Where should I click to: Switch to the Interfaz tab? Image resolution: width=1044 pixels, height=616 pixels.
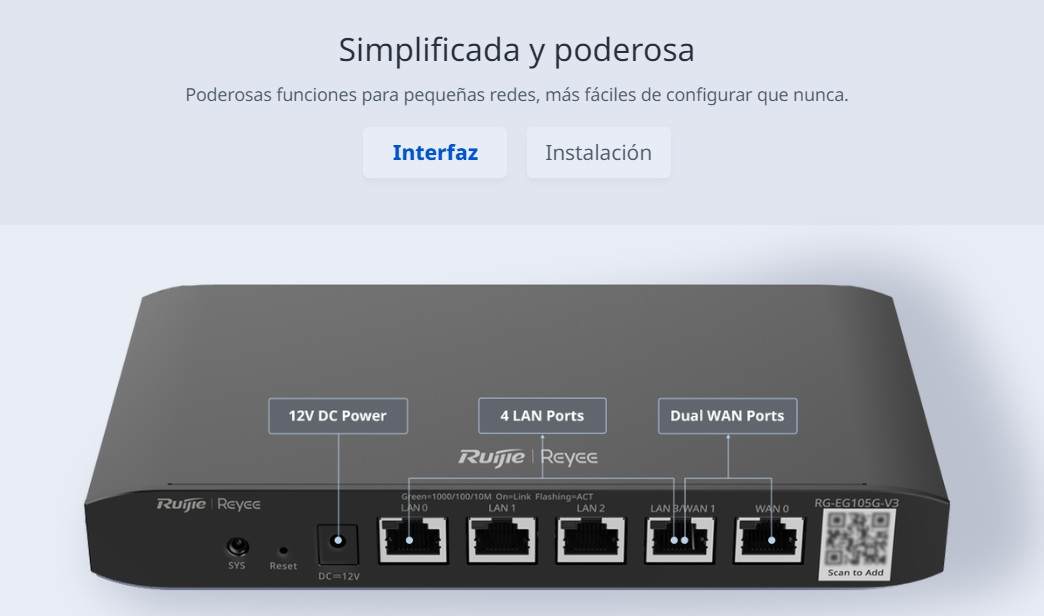(435, 153)
